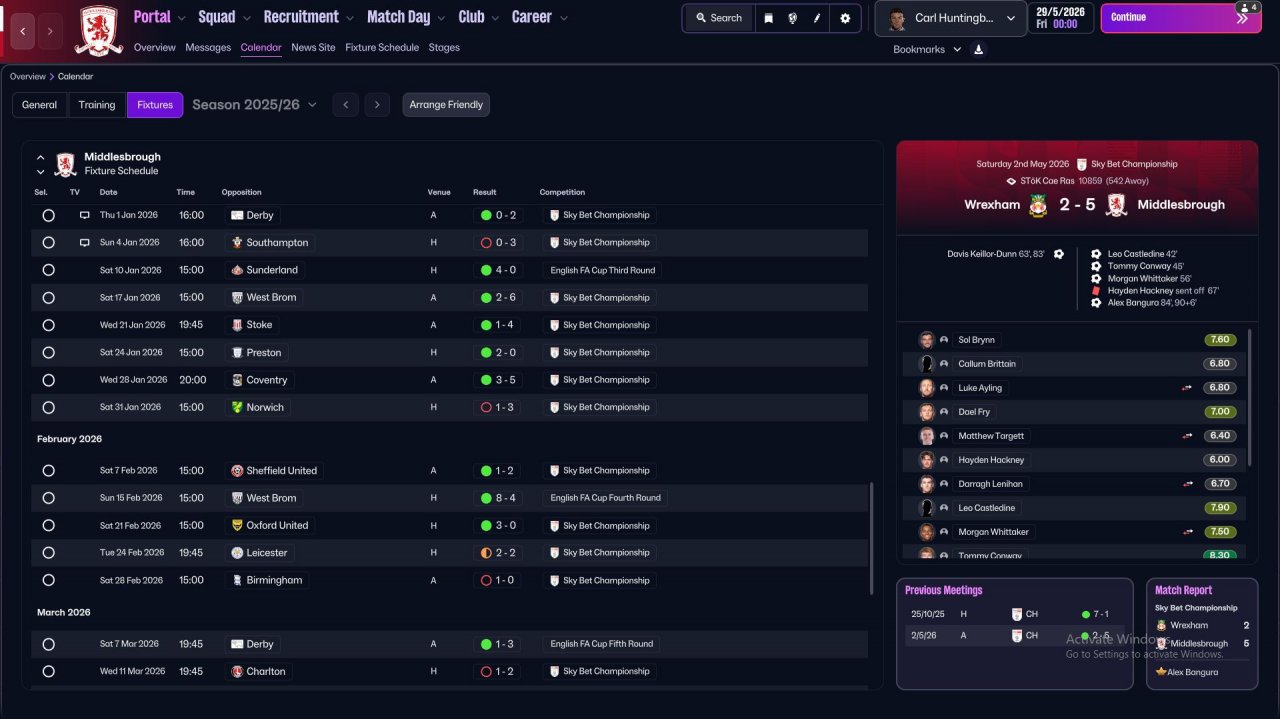Screen dimensions: 1280x719
Task: Click the Arrange Friendly button
Action: 446,105
